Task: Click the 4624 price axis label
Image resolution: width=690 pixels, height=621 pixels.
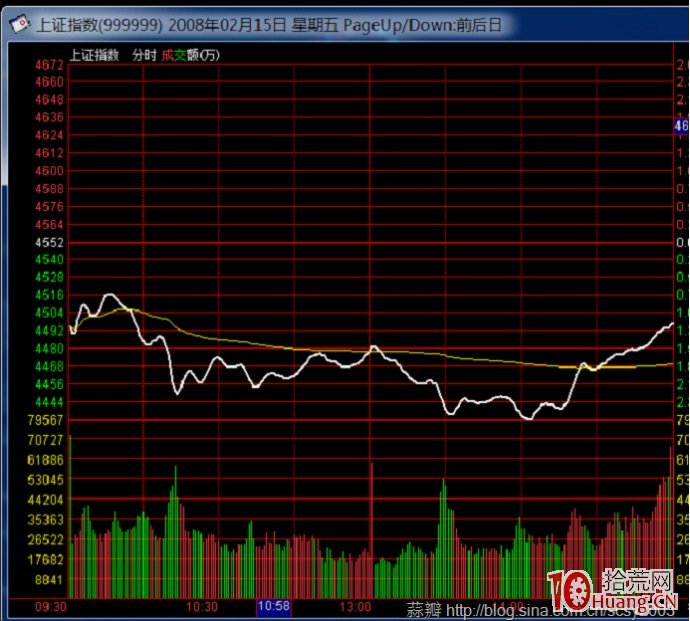Action: (49, 135)
